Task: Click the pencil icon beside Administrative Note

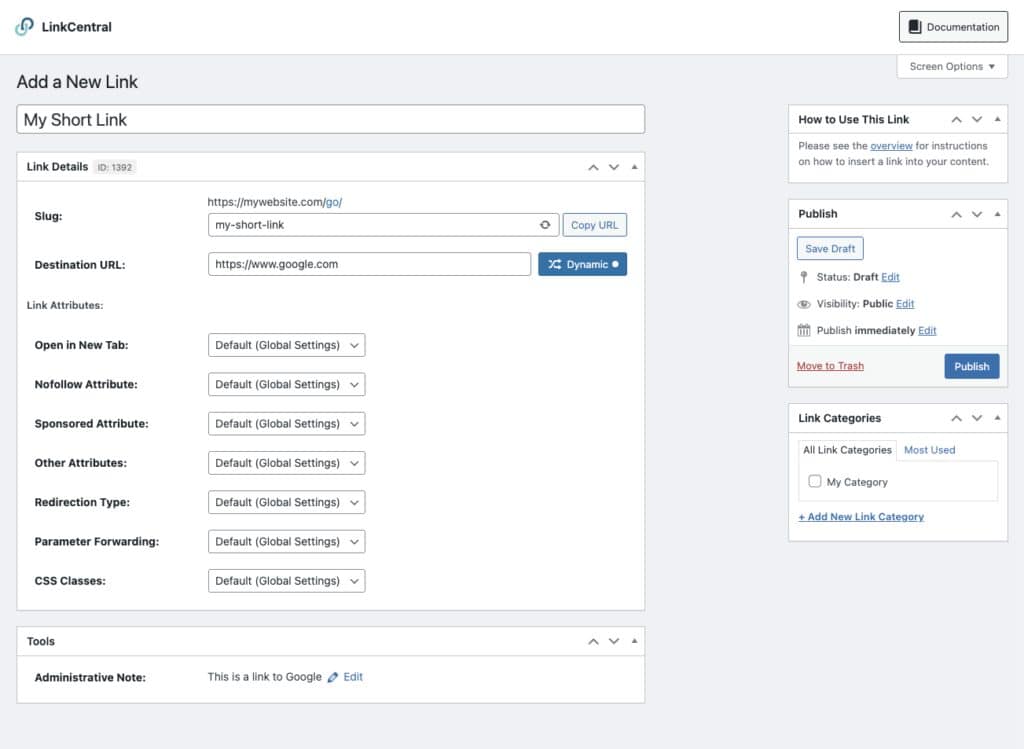Action: (x=333, y=677)
